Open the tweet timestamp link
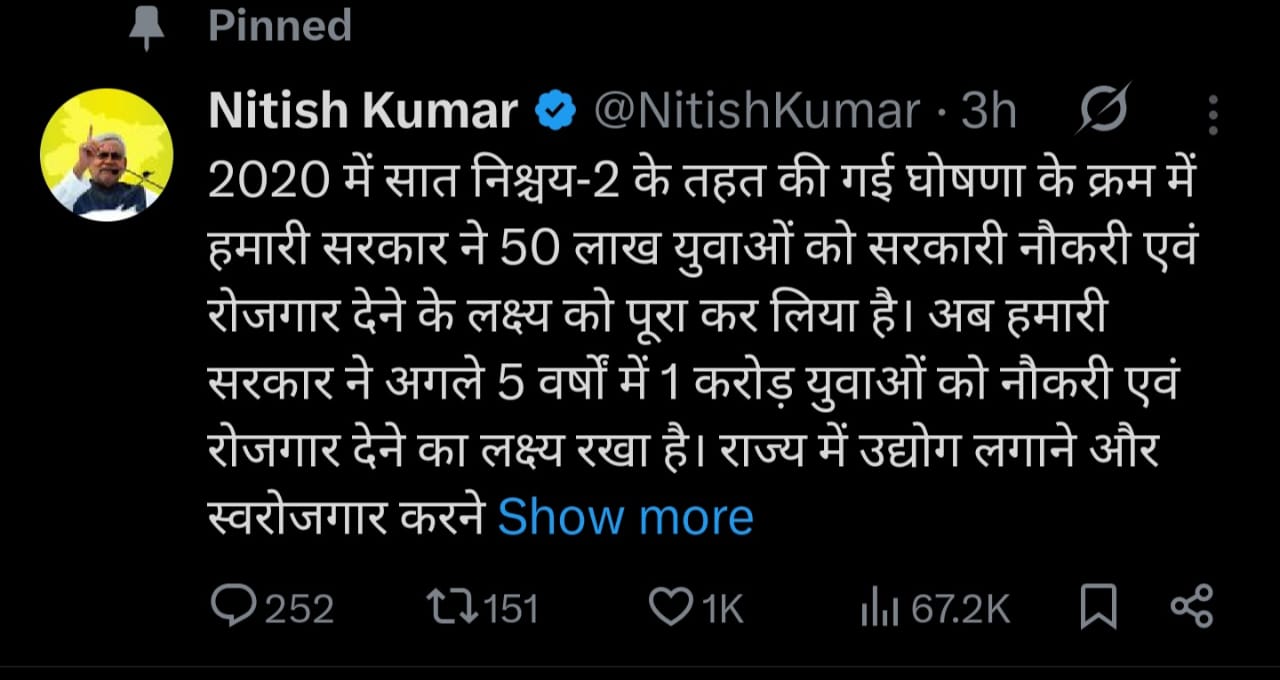The height and width of the screenshot is (680, 1280). click(x=990, y=110)
